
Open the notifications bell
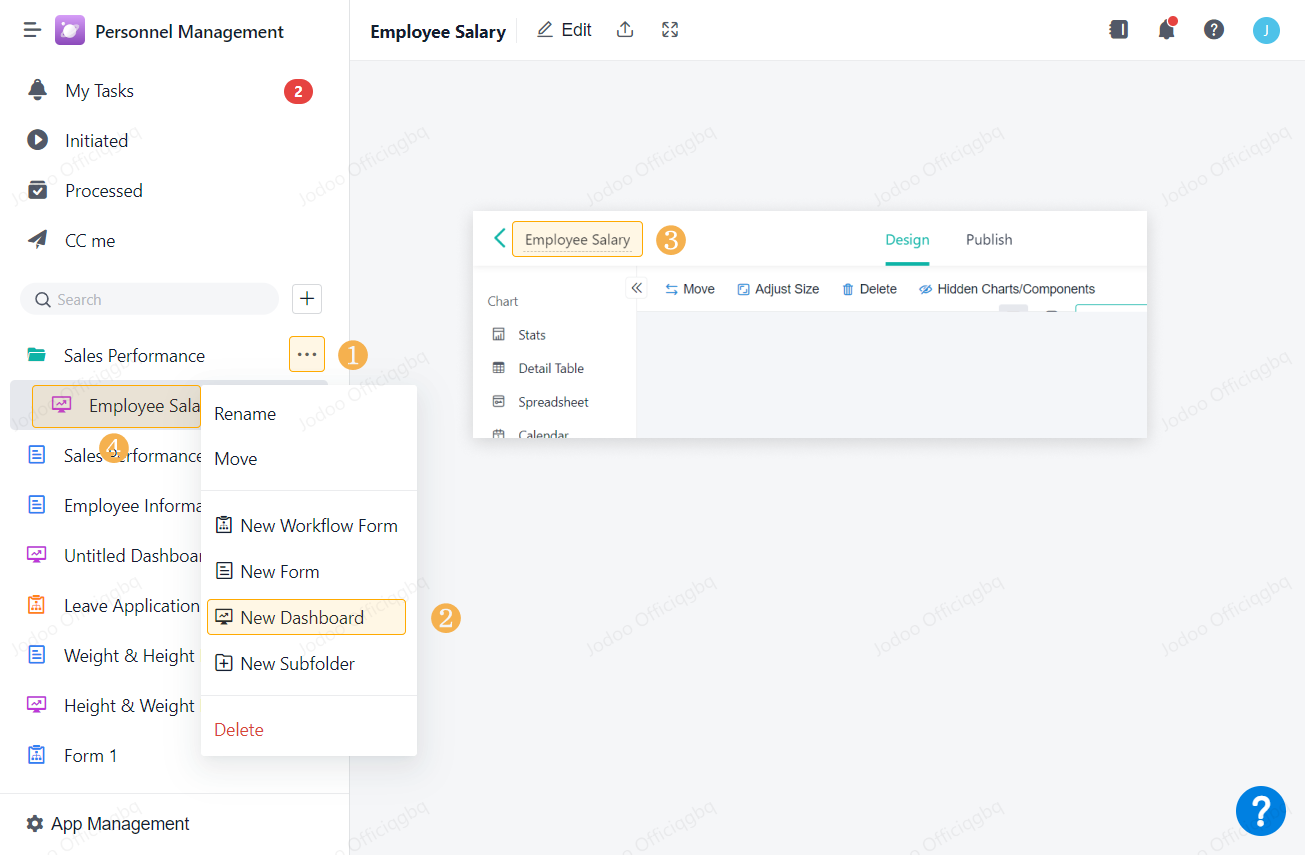[1165, 29]
